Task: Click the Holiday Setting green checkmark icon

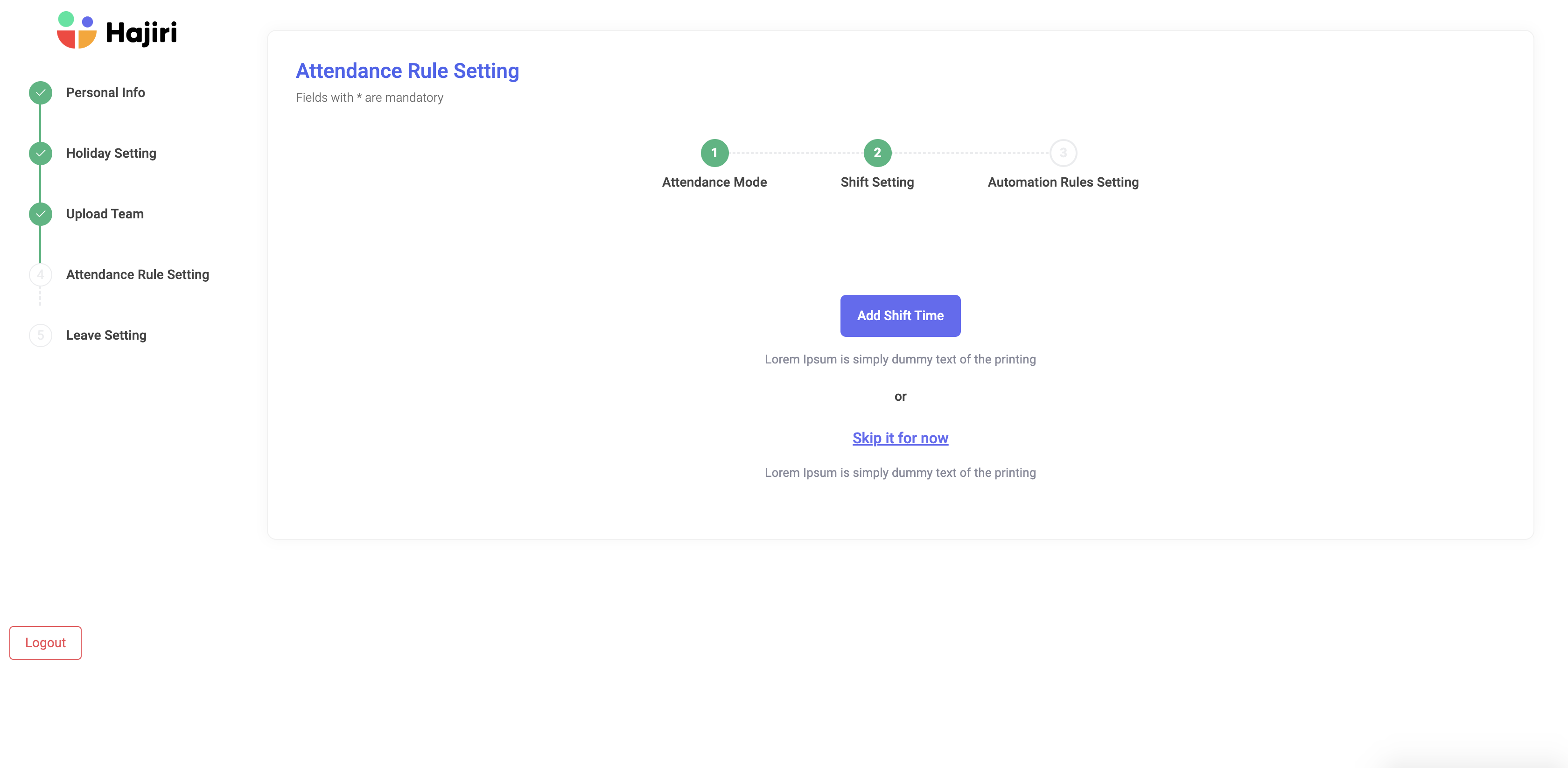Action: pyautogui.click(x=40, y=154)
